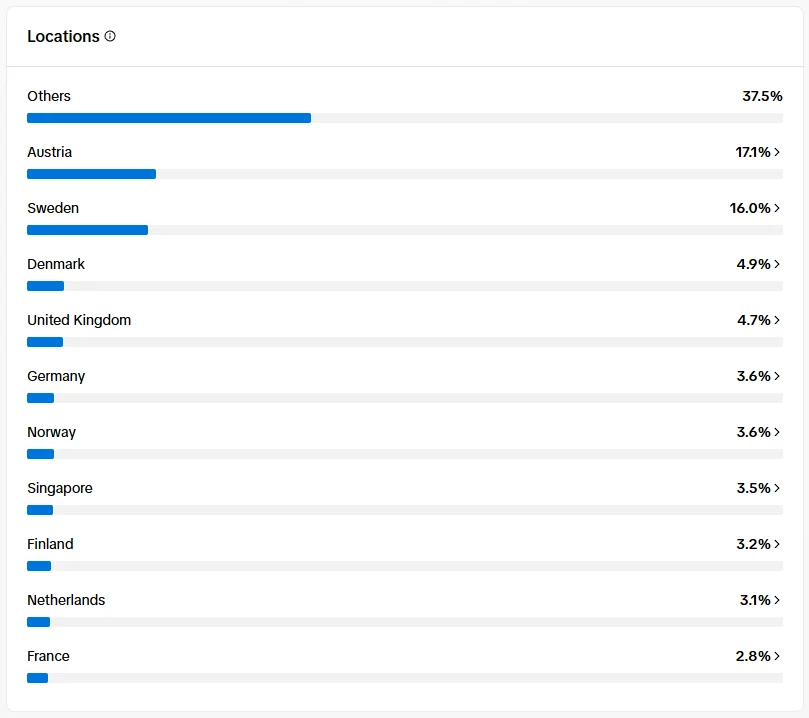Click the Austria country label

tap(48, 152)
